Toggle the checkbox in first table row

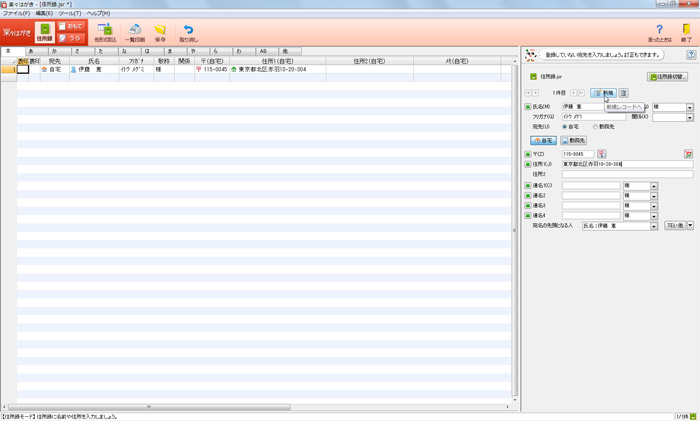[x=23, y=70]
